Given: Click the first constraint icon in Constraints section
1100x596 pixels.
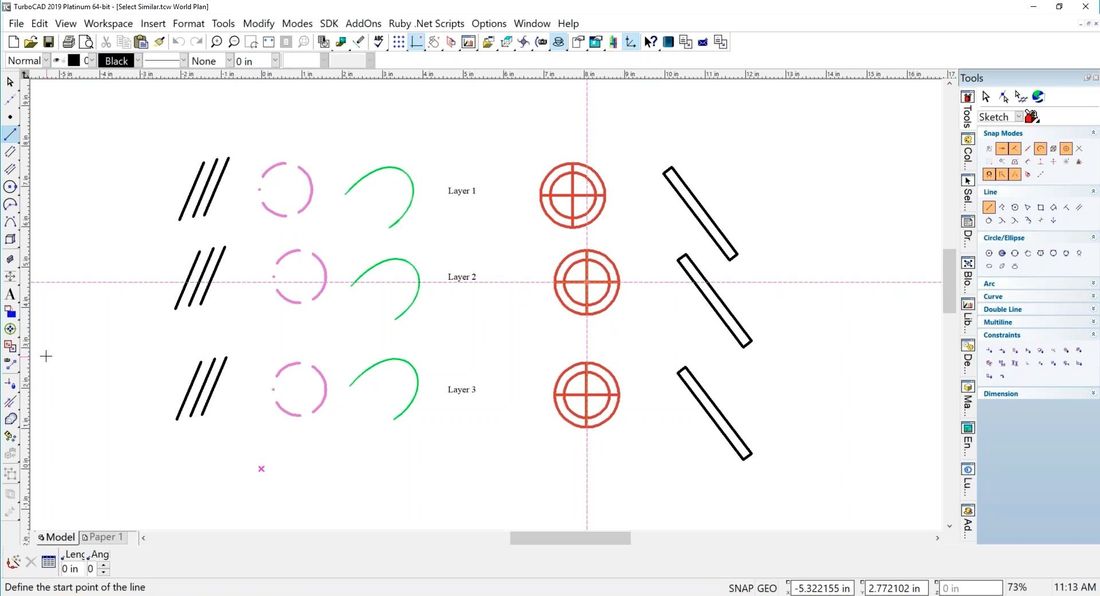Looking at the screenshot, I should (x=988, y=350).
